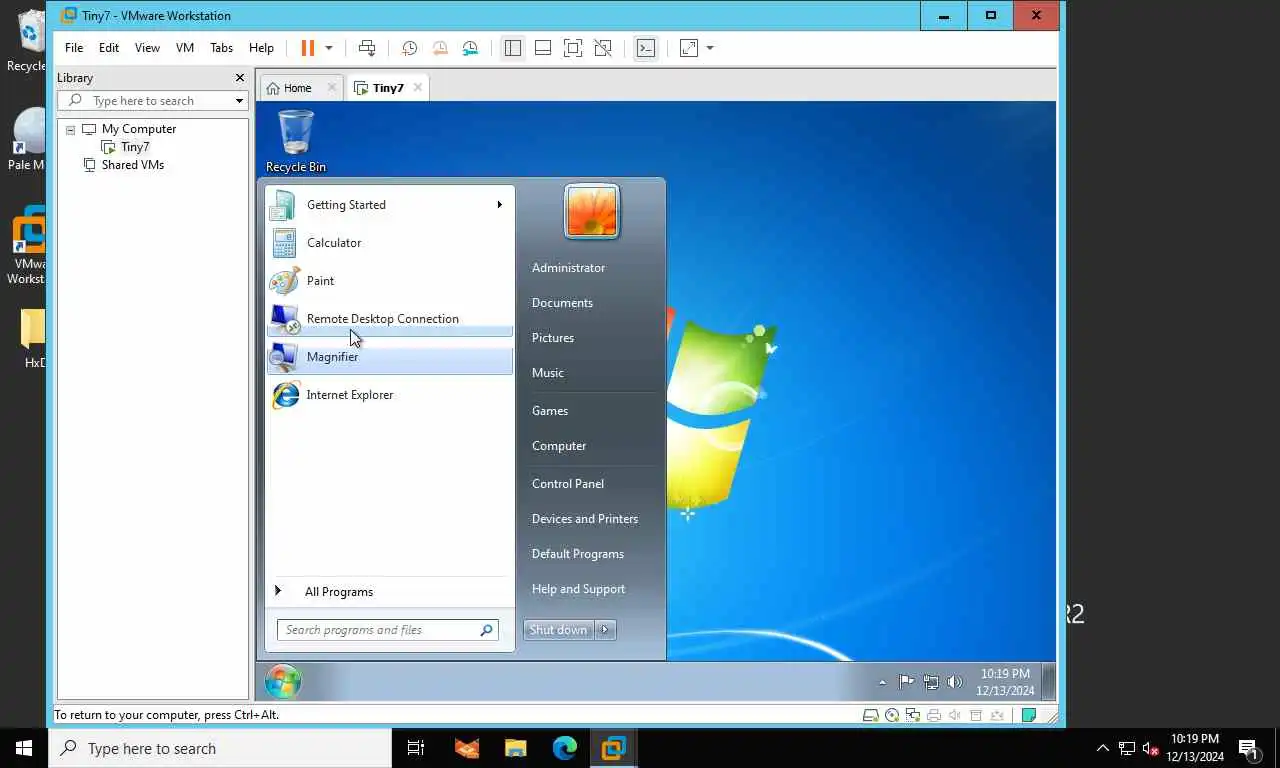Open Recycle Bin on the guest desktop
1280x768 pixels.
296,141
